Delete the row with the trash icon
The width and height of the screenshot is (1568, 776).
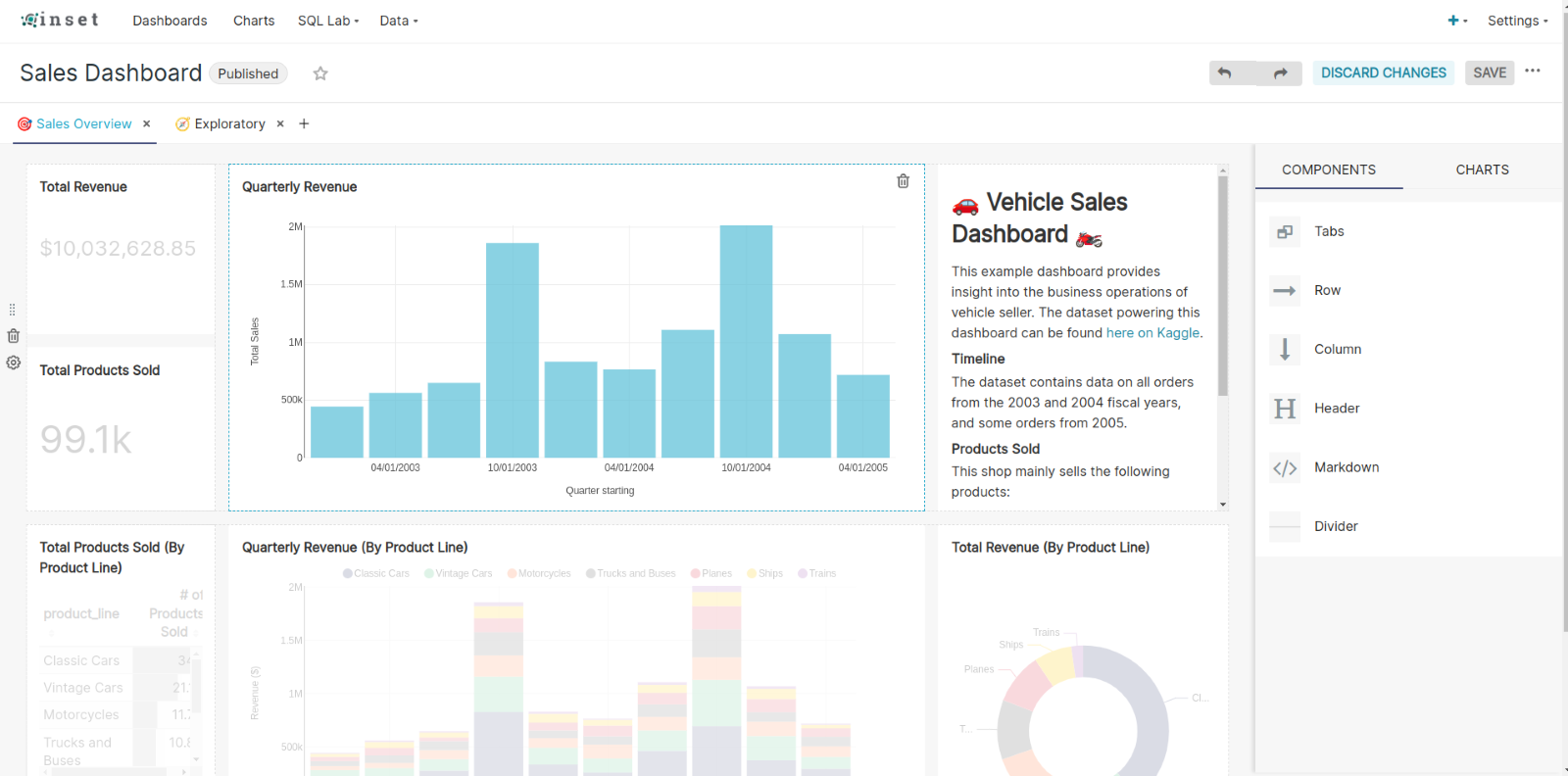[13, 336]
